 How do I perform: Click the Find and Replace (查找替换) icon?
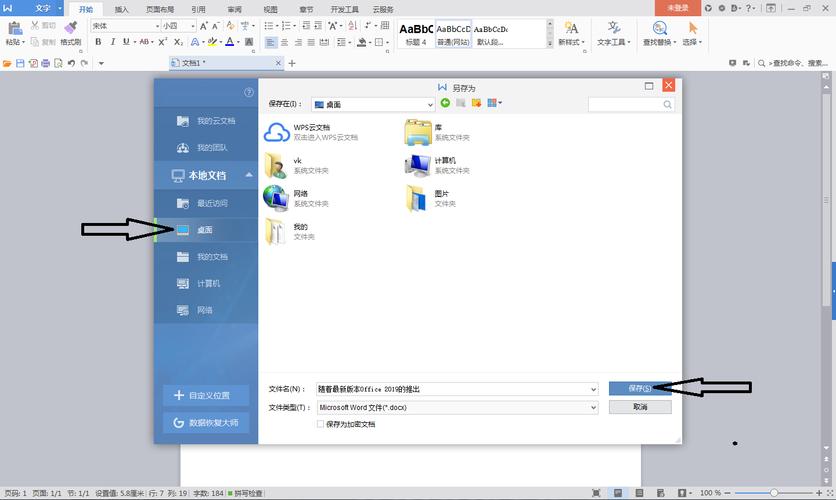[660, 28]
